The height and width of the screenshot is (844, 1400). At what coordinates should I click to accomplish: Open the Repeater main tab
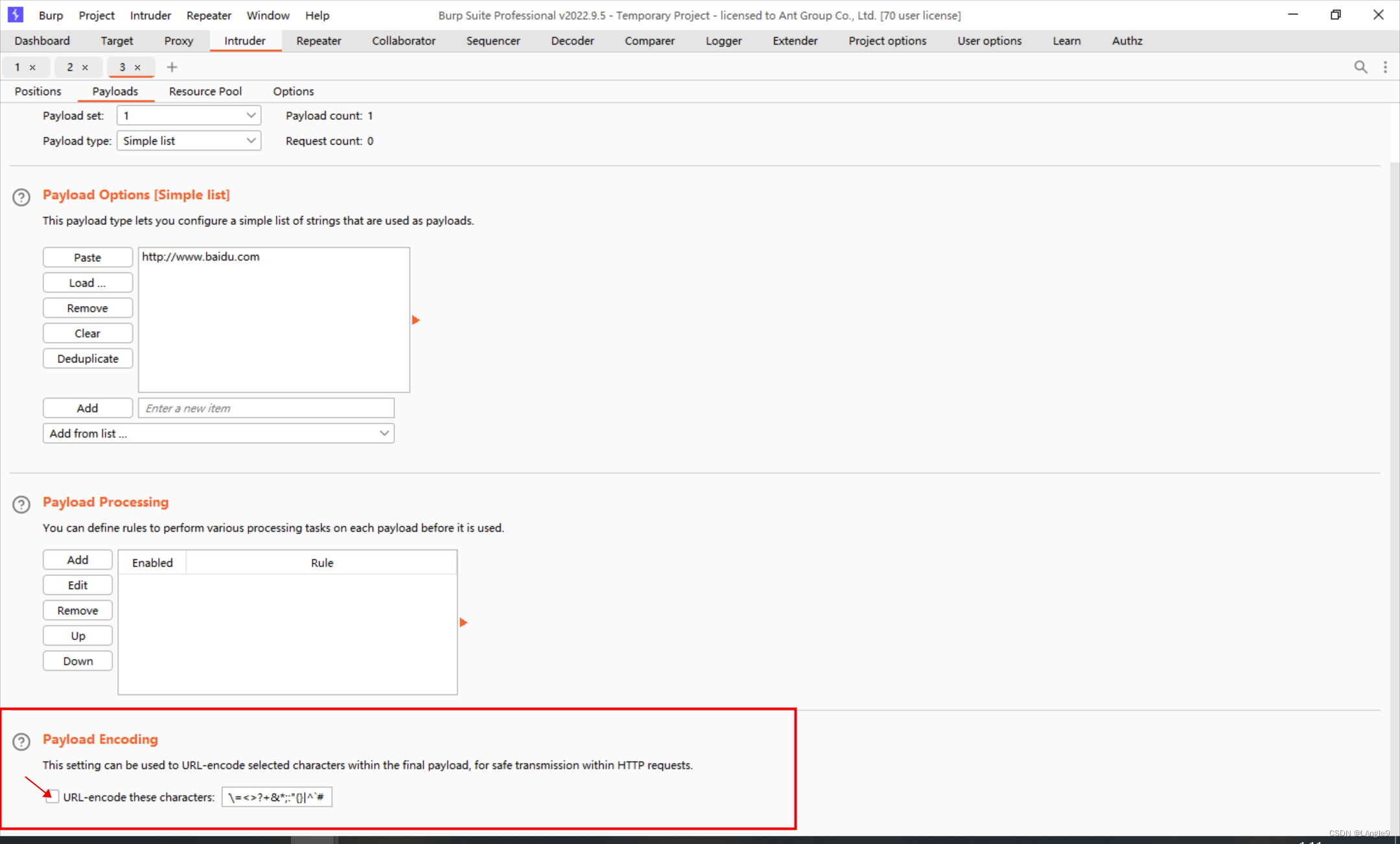(318, 41)
